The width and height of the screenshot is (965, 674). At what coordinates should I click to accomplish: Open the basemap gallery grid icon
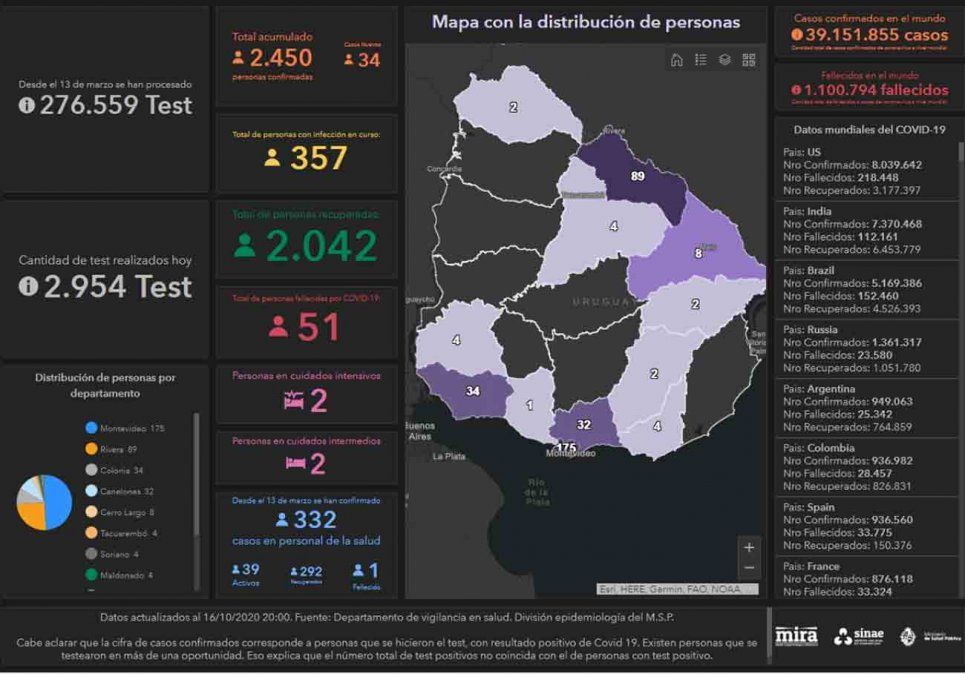coord(749,60)
